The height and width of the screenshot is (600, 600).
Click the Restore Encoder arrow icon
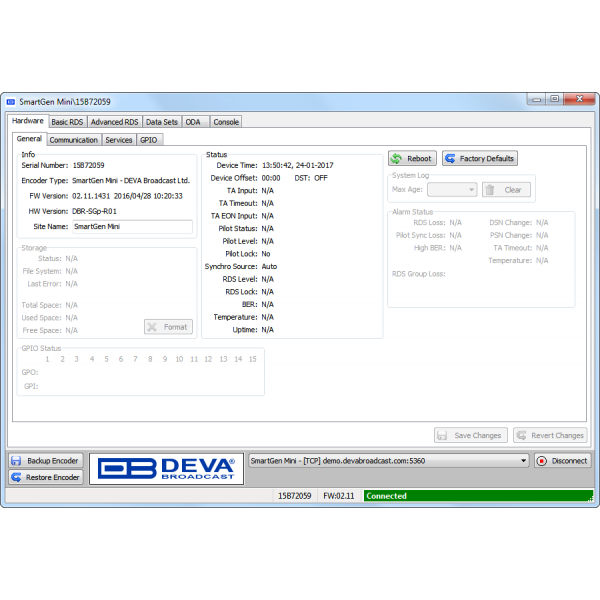[16, 477]
